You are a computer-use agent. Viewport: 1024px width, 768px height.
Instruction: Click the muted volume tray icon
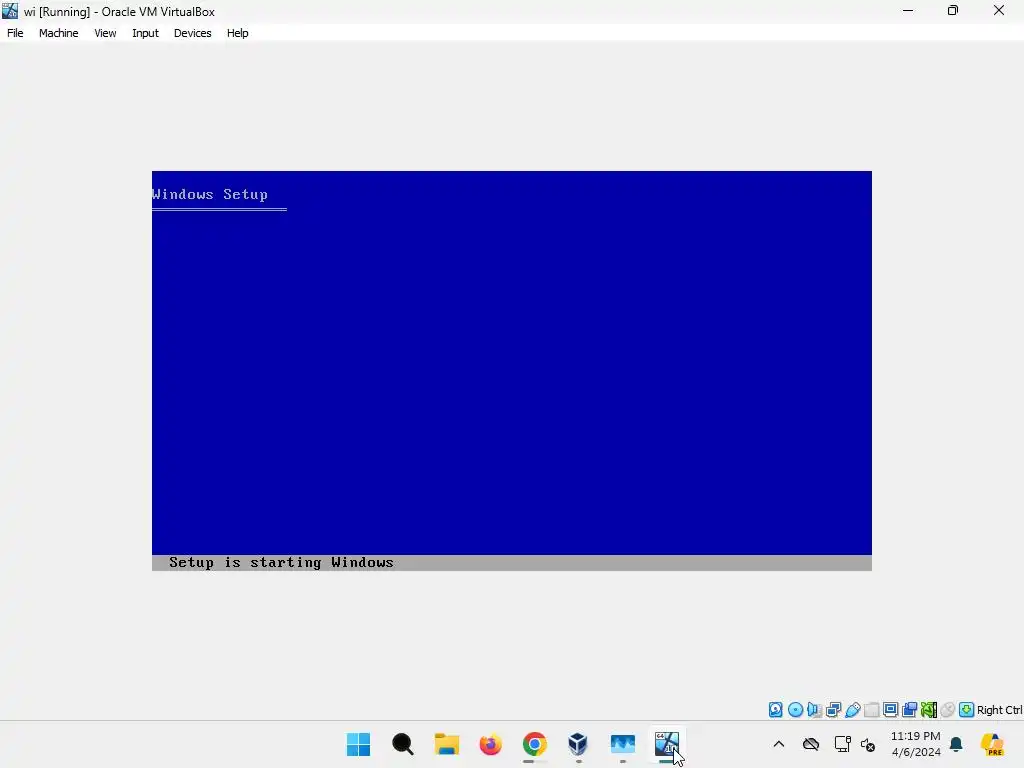point(868,744)
